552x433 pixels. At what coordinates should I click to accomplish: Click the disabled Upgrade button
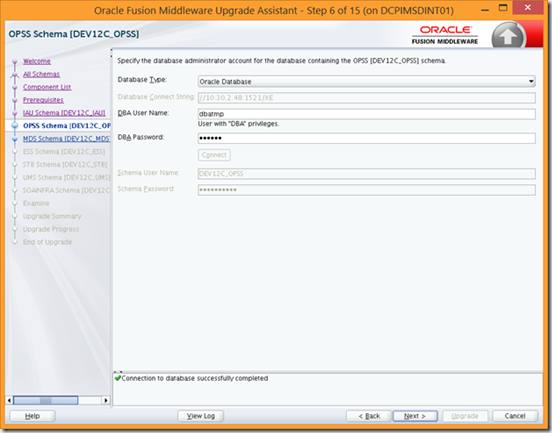point(465,416)
